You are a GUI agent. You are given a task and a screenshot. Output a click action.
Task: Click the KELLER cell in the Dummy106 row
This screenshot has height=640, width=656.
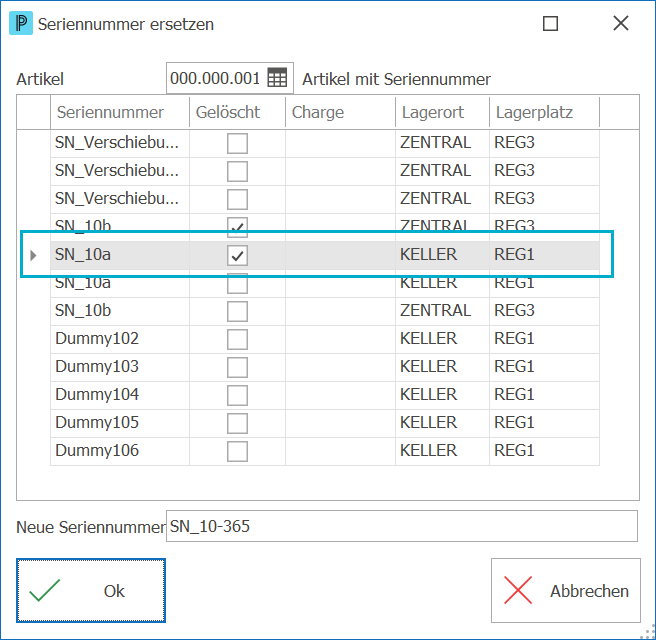[442, 451]
